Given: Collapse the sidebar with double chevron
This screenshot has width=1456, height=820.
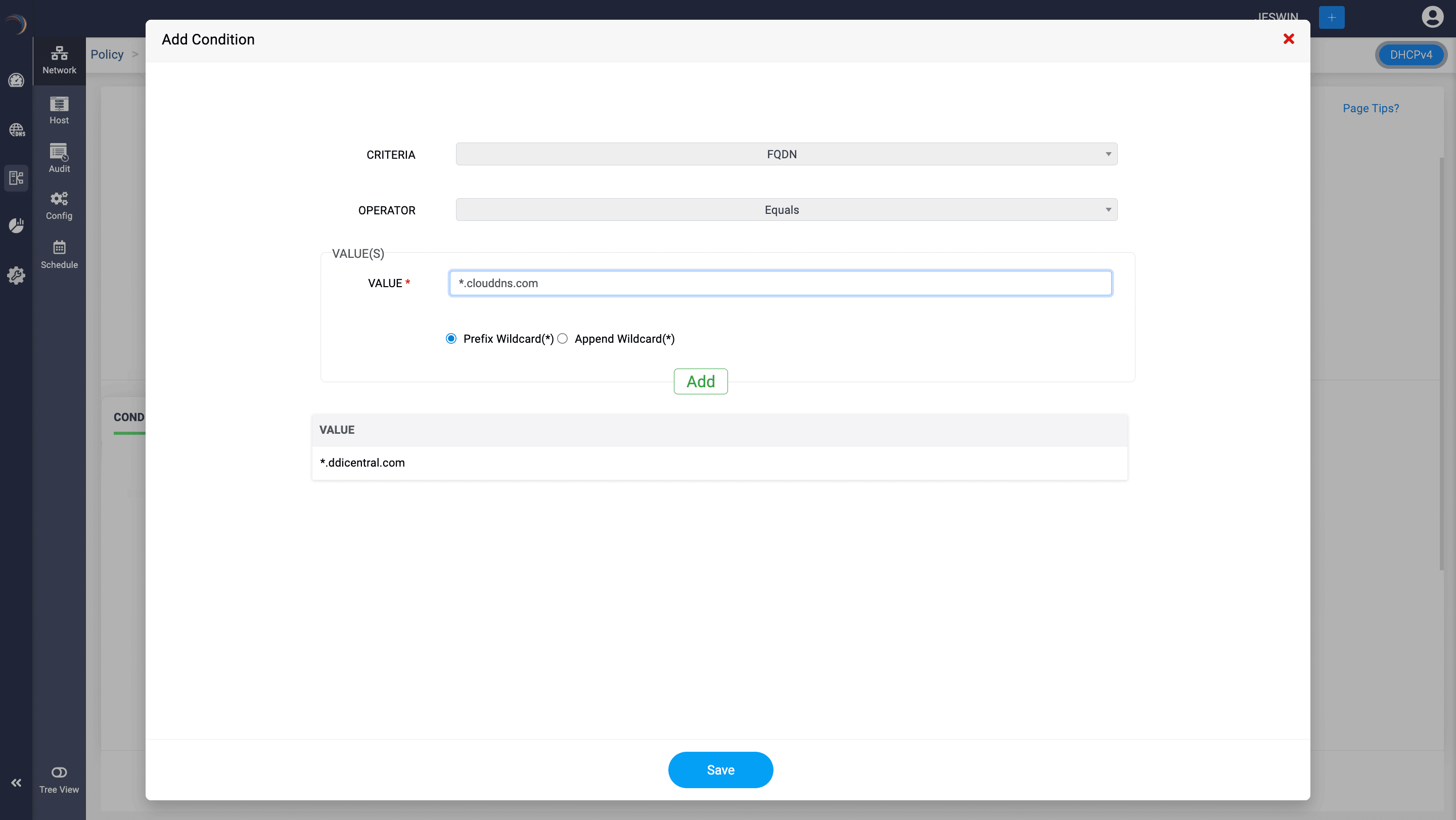Looking at the screenshot, I should (x=16, y=782).
